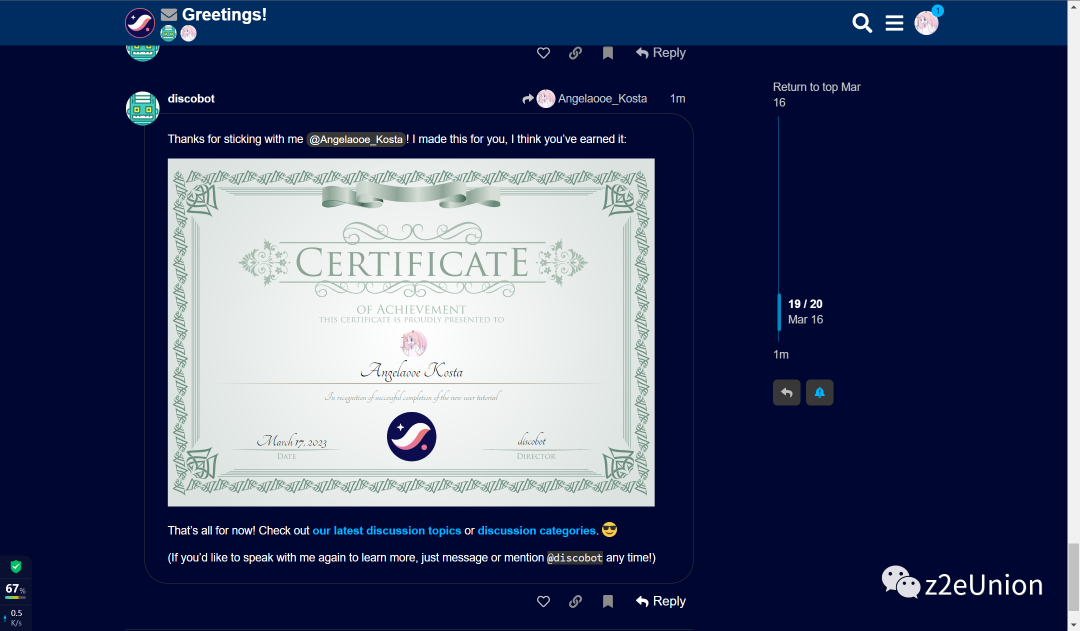Screen dimensions: 1080x631
Task: Like the previous post above
Action: pos(543,53)
